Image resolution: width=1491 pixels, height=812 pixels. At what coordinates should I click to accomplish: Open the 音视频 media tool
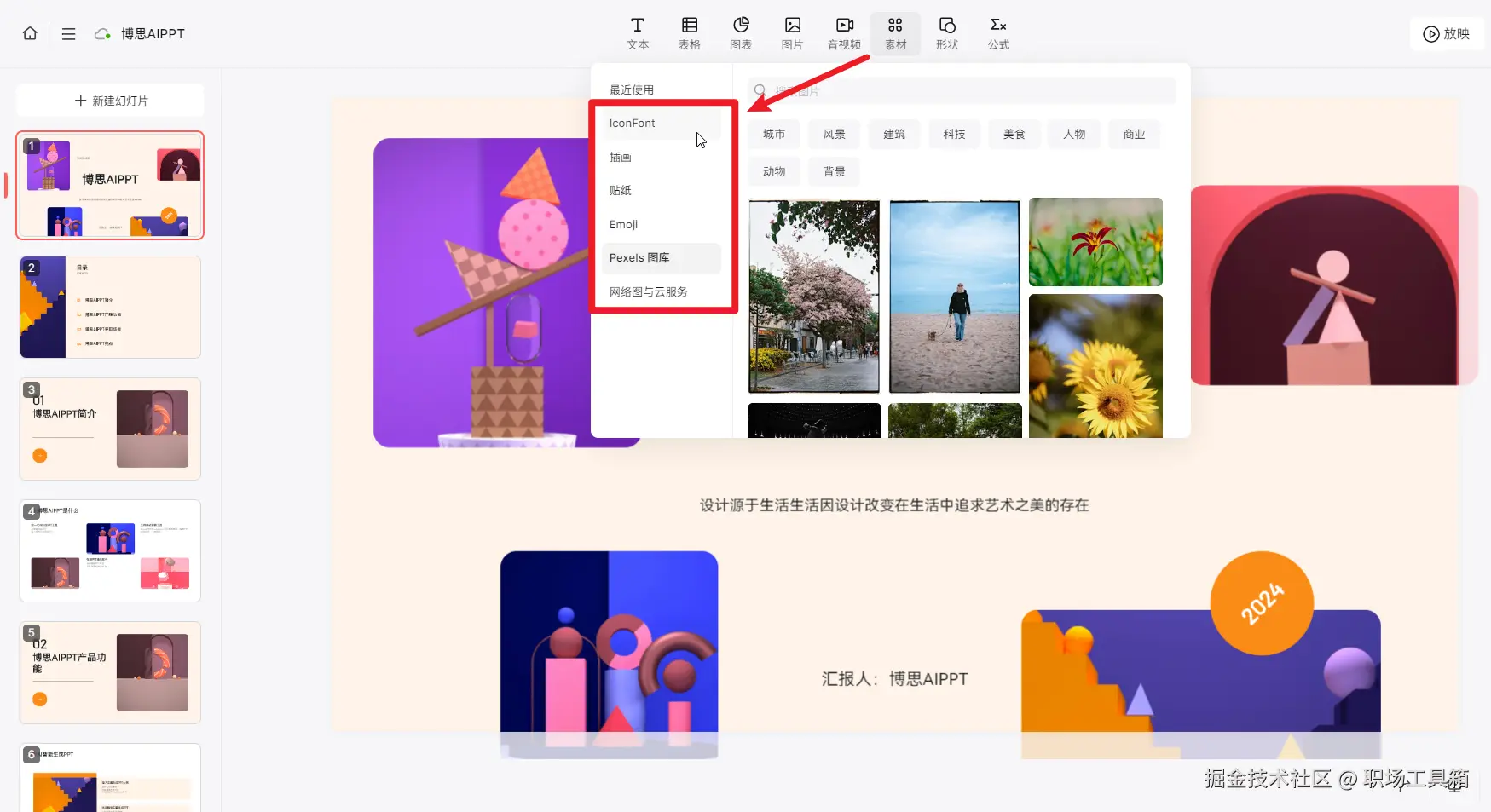844,33
